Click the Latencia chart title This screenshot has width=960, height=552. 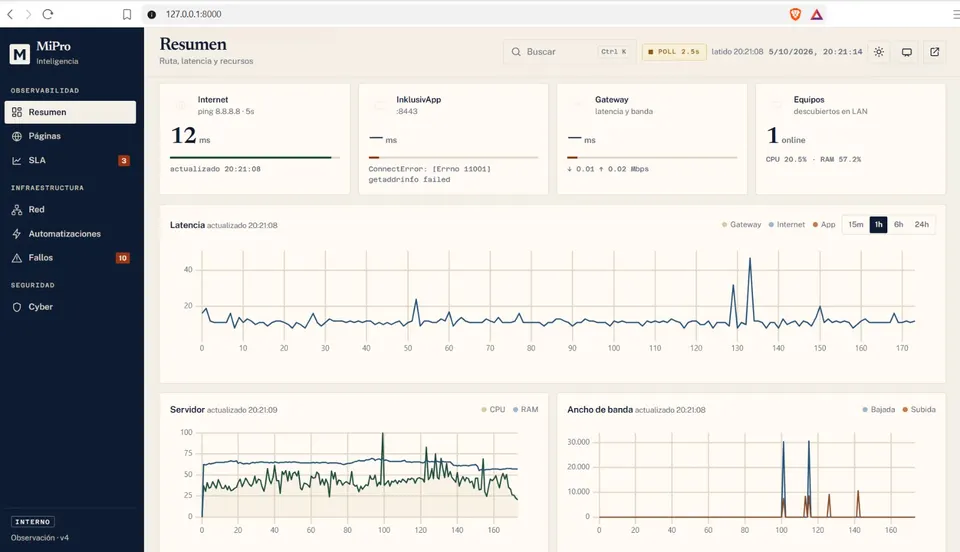(187, 225)
